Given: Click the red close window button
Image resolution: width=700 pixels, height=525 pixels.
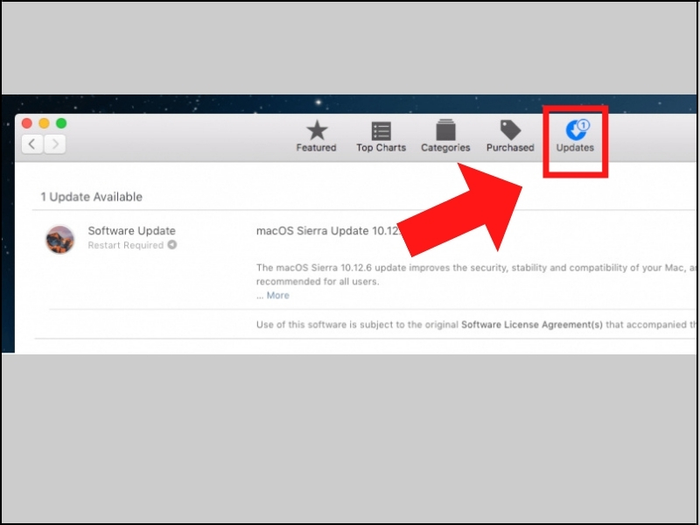Looking at the screenshot, I should click(27, 123).
